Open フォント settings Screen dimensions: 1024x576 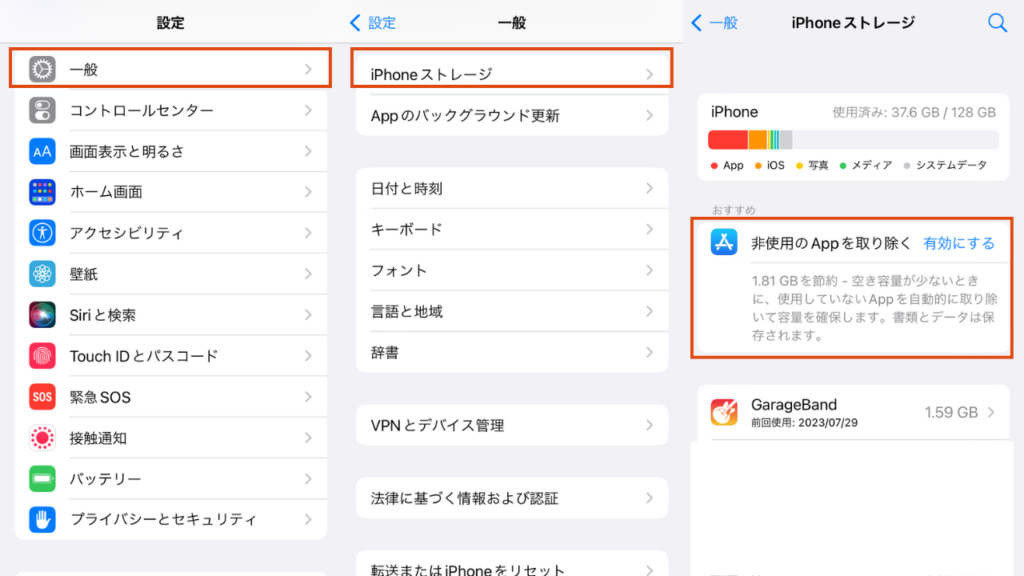[512, 270]
